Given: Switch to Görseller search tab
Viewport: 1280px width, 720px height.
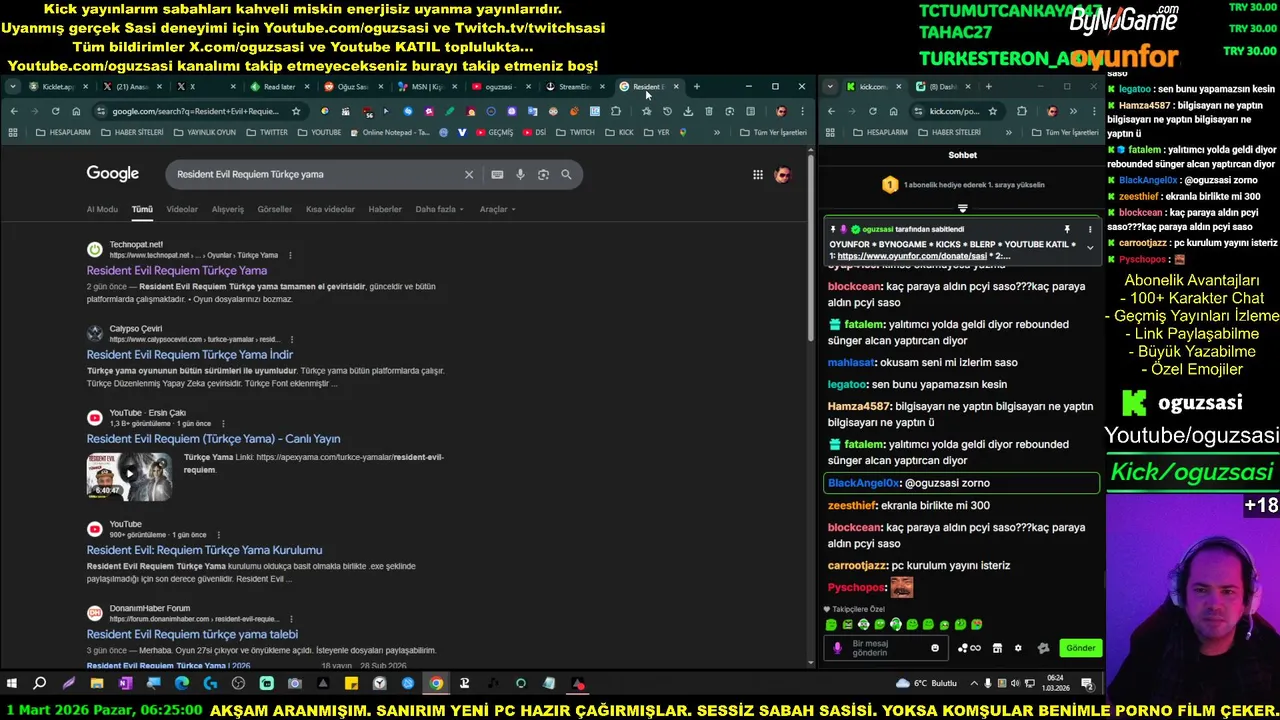Looking at the screenshot, I should (x=275, y=209).
